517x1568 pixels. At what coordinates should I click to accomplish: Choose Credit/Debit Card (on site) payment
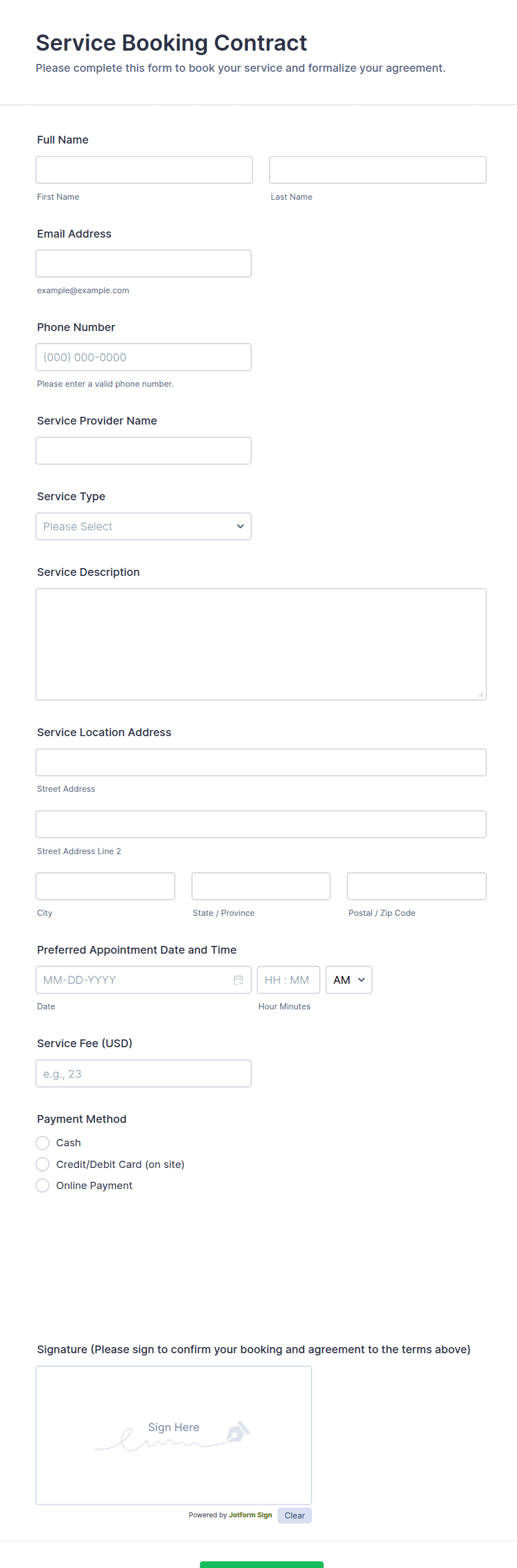pyautogui.click(x=43, y=1164)
